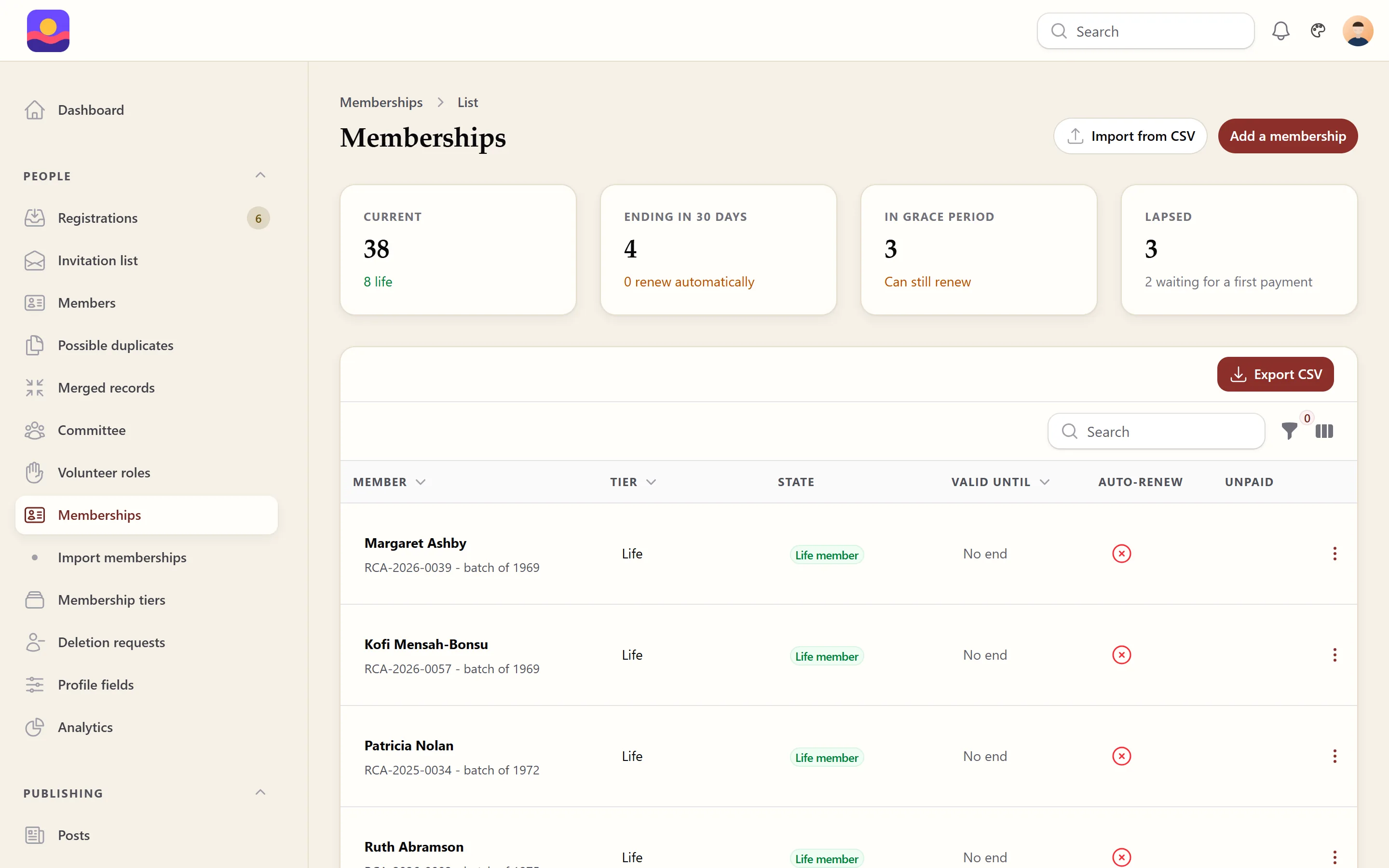Collapse the People sidebar section
1389x868 pixels.
click(260, 175)
